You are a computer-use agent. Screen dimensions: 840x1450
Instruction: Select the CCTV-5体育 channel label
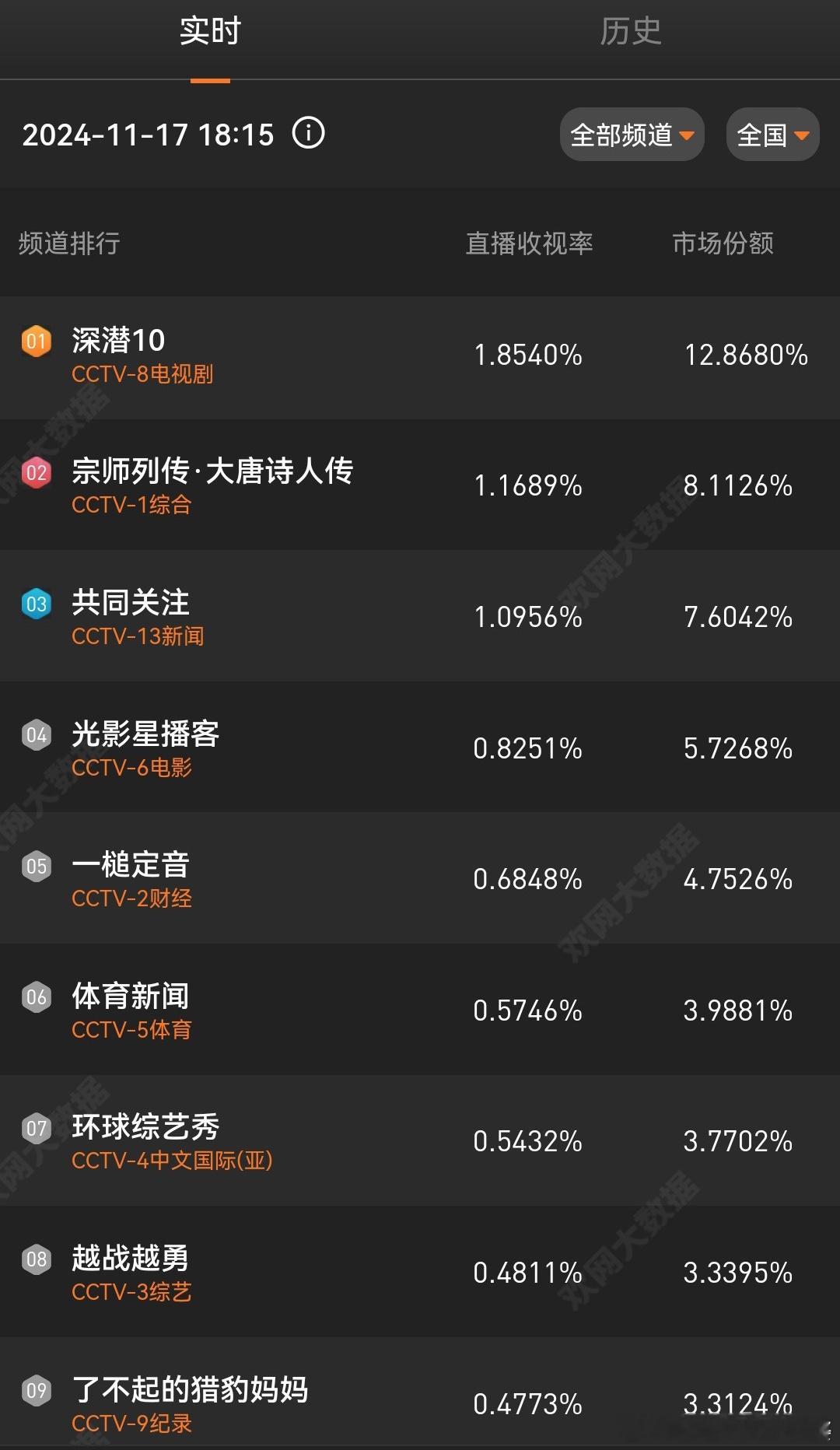[x=131, y=1030]
